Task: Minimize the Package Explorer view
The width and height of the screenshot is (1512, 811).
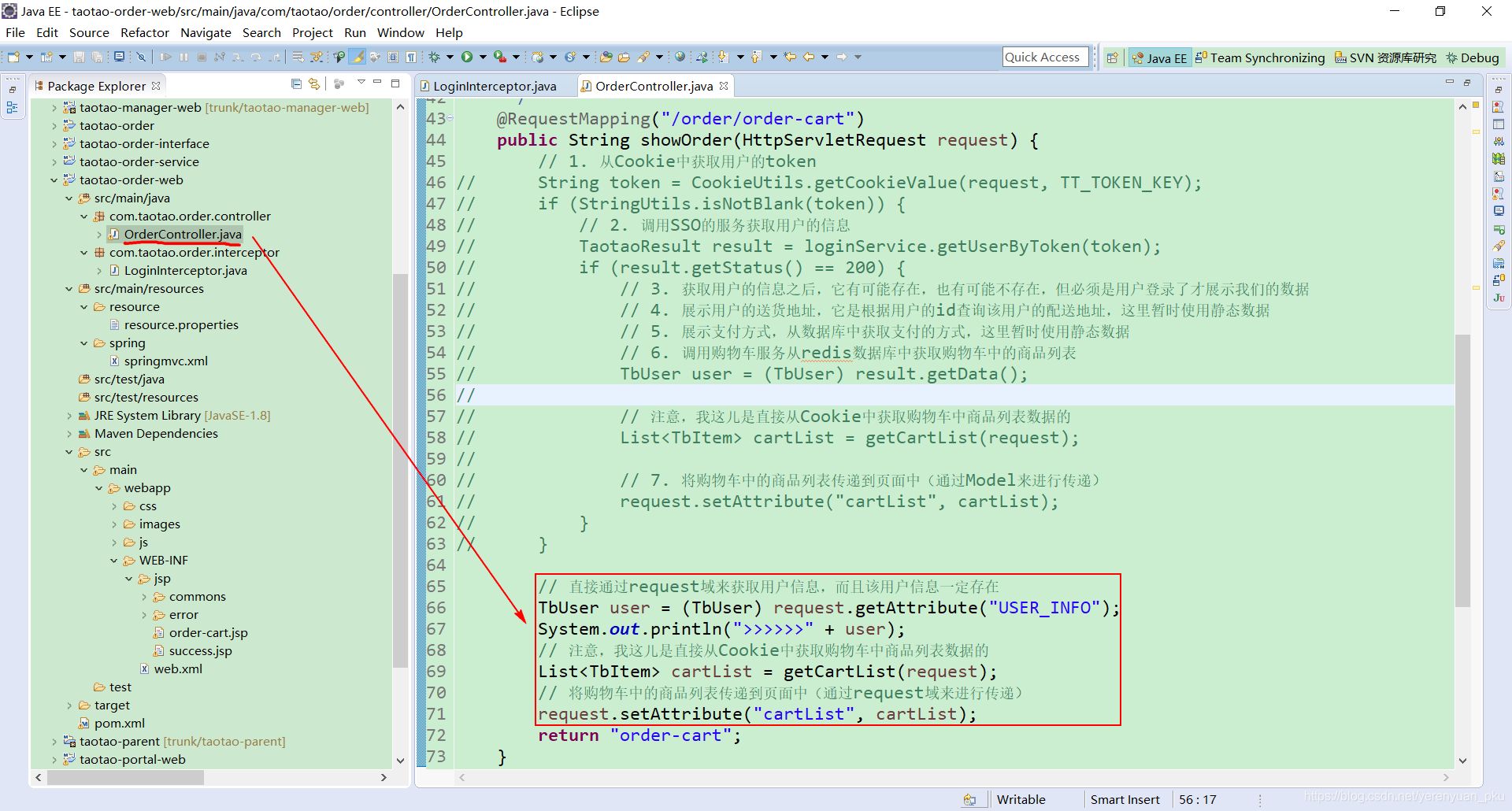Action: (377, 82)
